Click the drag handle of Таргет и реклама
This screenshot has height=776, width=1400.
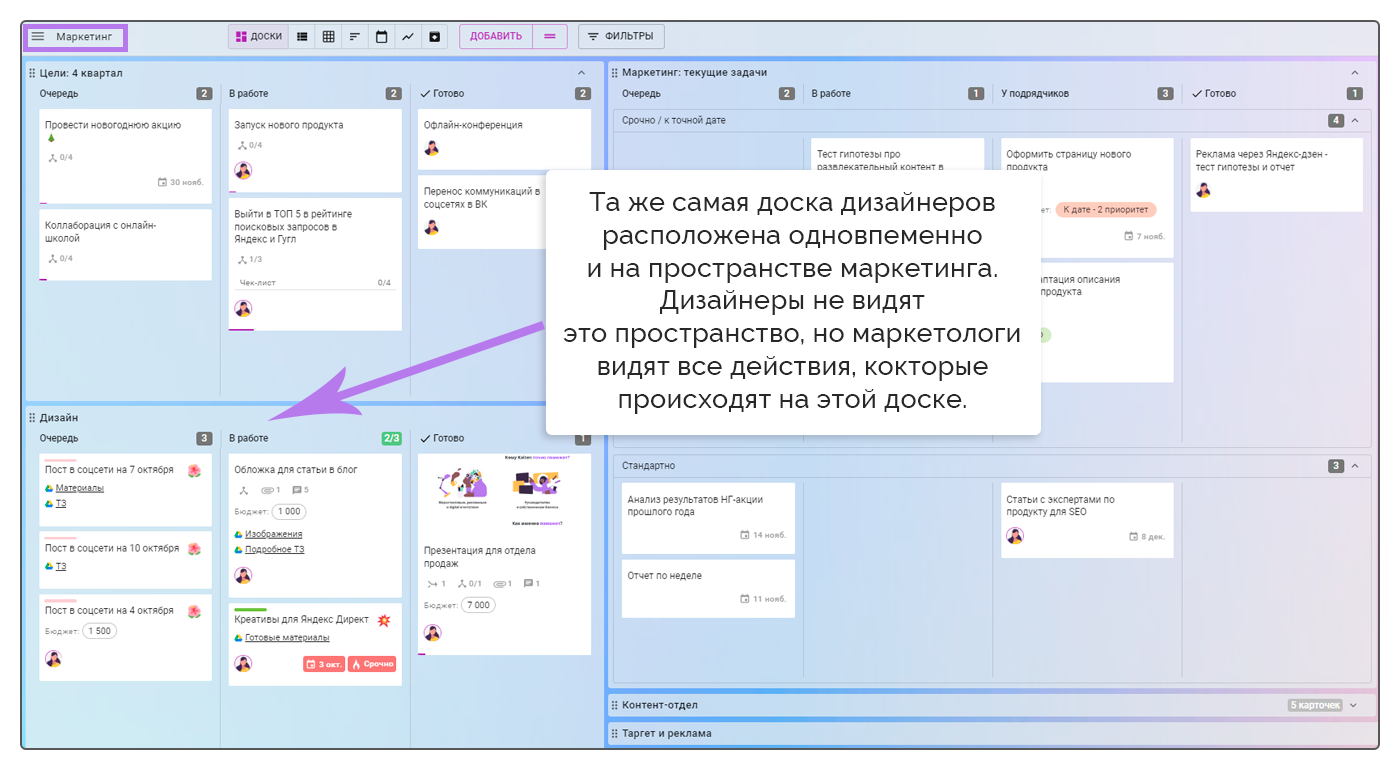click(615, 733)
